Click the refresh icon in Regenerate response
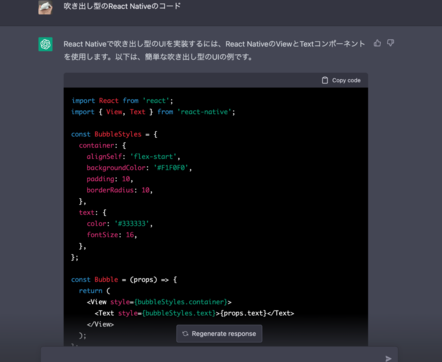 pos(185,334)
